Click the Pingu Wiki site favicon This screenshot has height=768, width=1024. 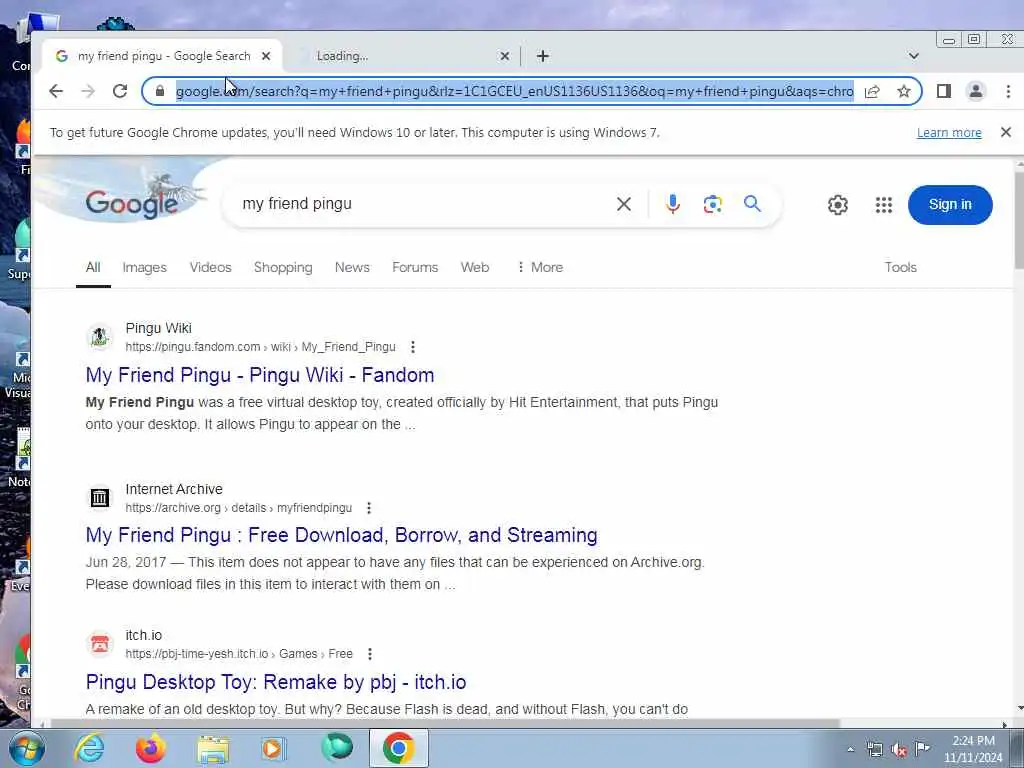coord(99,337)
